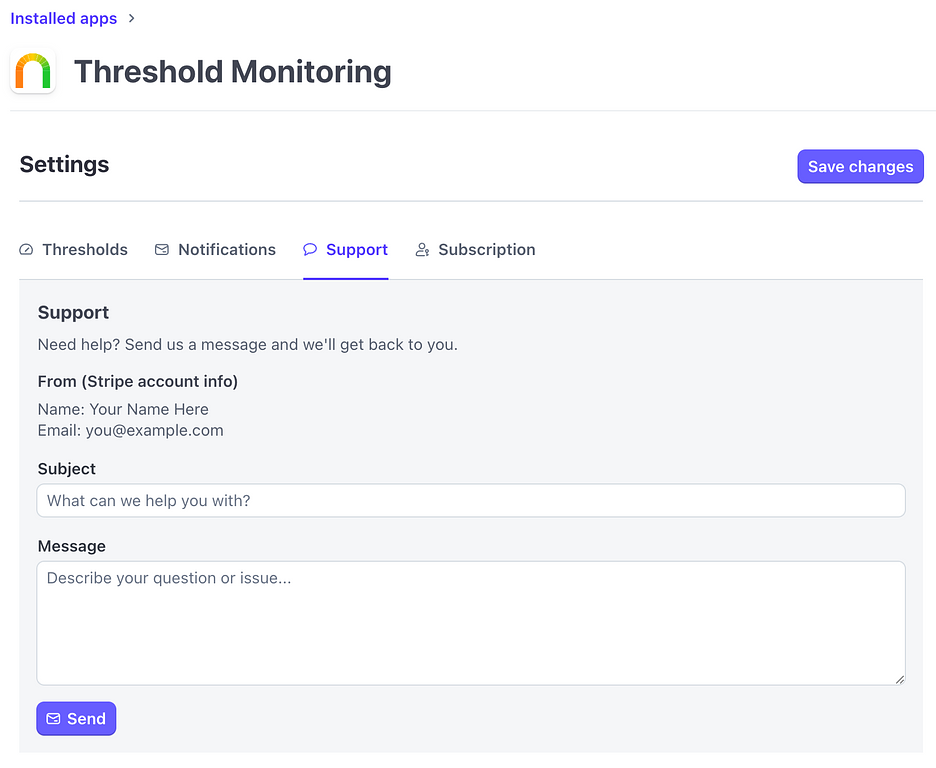Click the Threshold Monitoring app logo
Image resolution: width=936 pixels, height=768 pixels.
pyautogui.click(x=33, y=72)
